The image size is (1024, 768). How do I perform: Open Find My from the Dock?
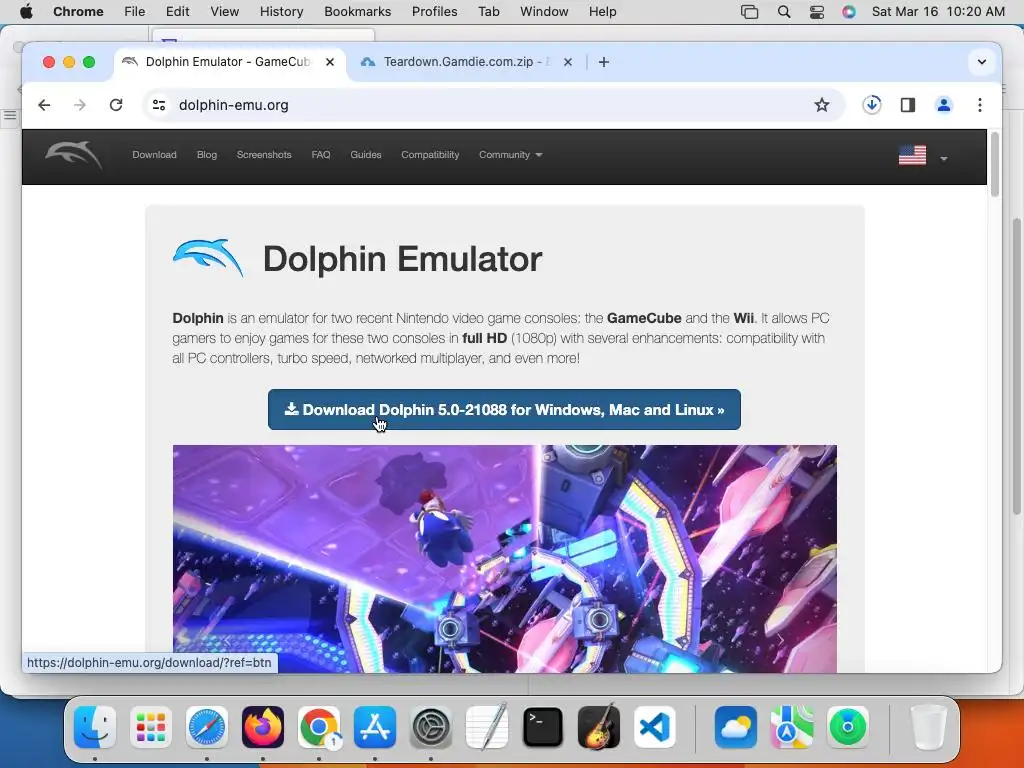(848, 727)
